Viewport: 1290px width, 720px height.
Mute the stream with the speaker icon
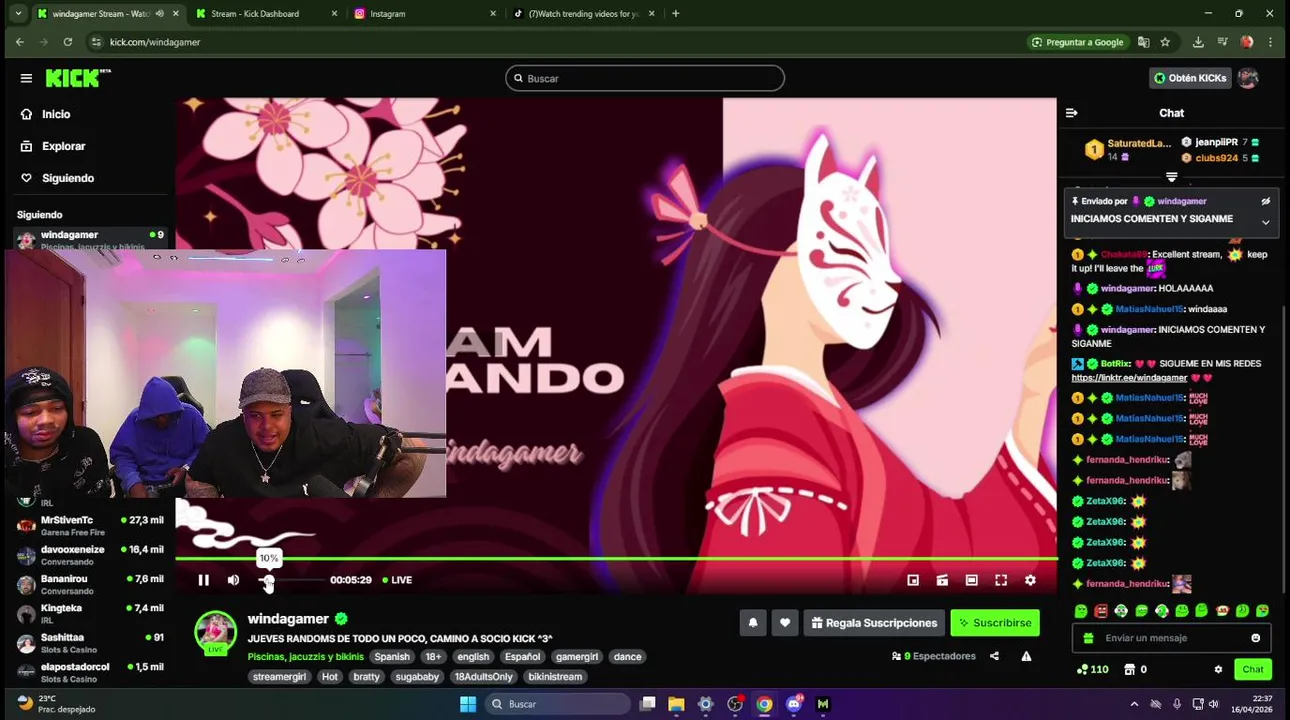[x=233, y=580]
